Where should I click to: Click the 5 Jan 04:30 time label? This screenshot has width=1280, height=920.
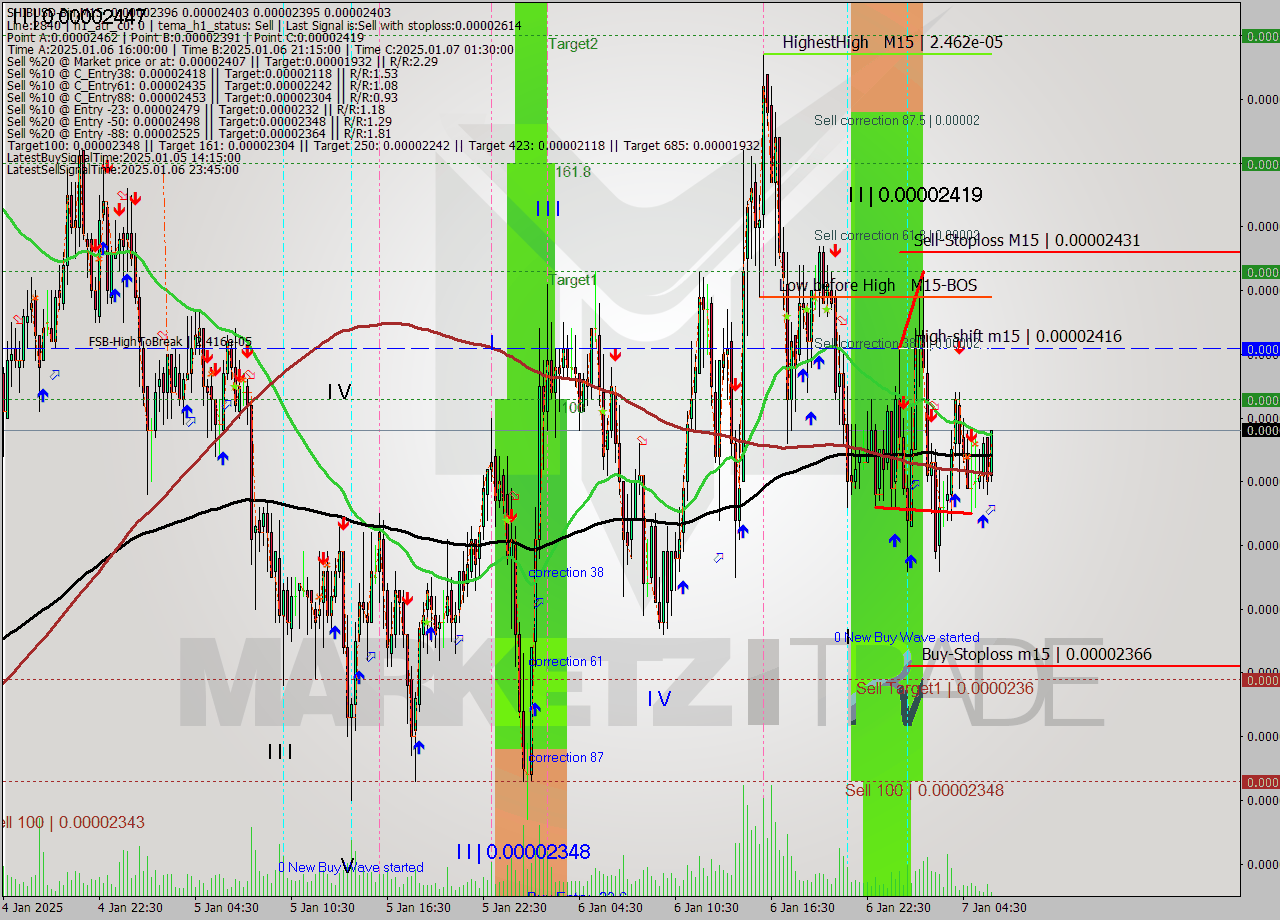[226, 908]
